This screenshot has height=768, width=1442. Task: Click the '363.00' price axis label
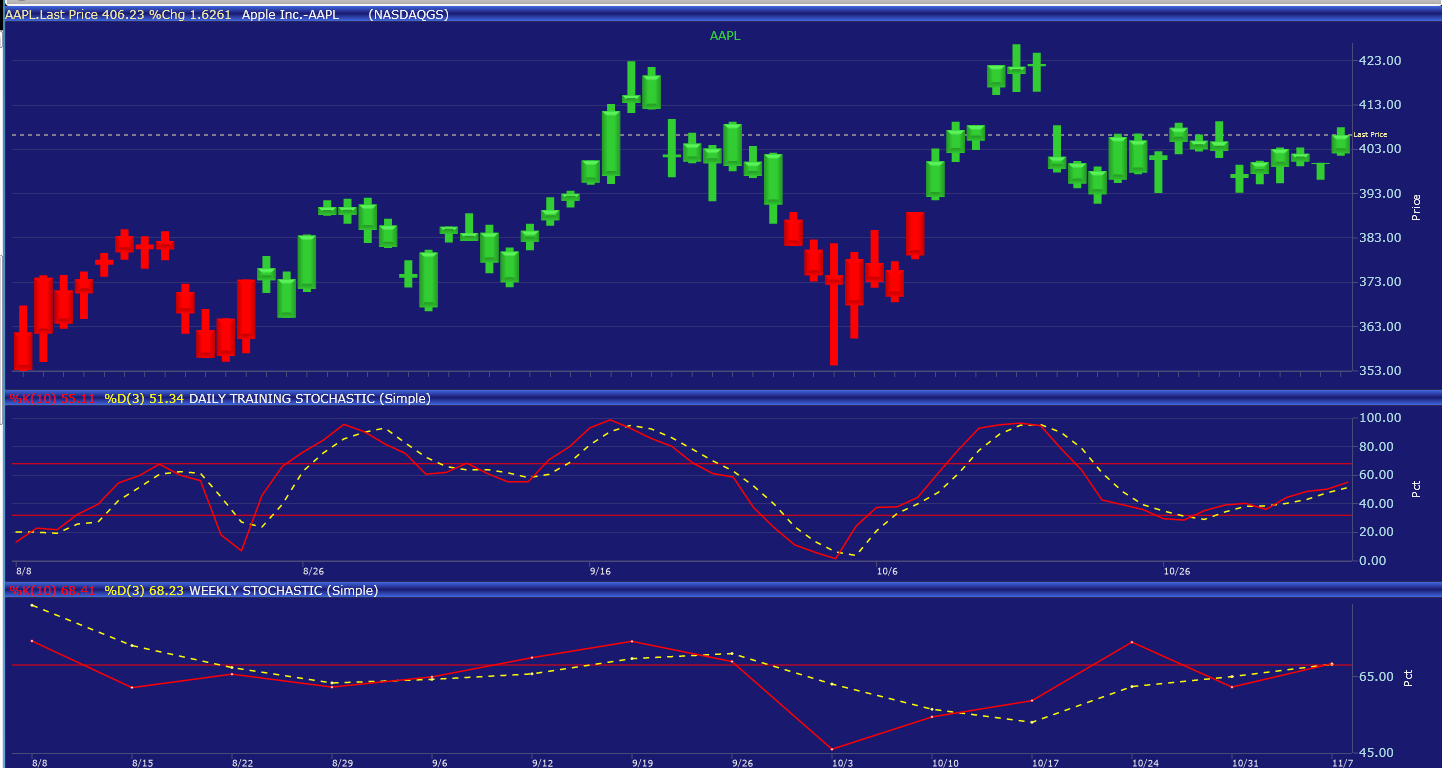pos(1381,327)
